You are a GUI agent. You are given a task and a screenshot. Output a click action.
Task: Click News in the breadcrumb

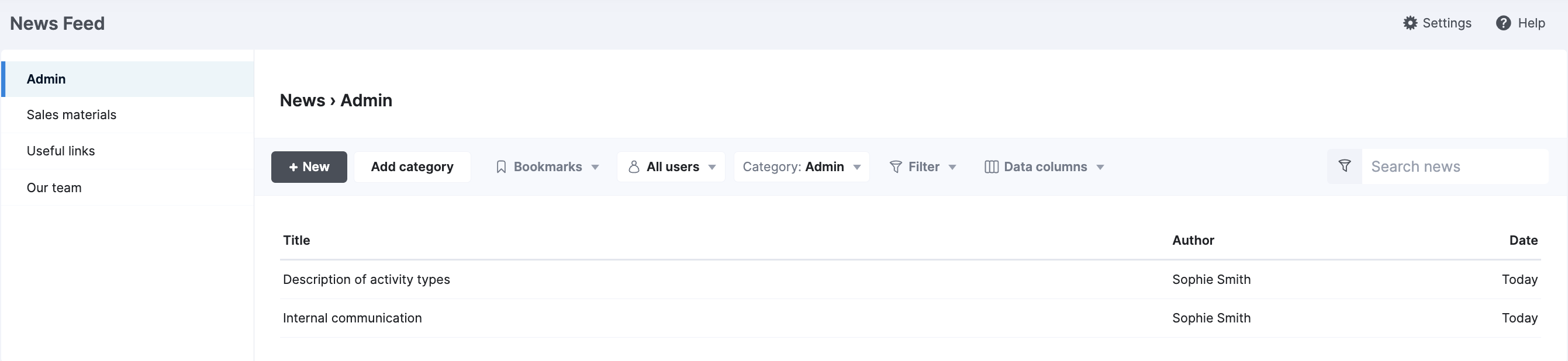click(302, 100)
